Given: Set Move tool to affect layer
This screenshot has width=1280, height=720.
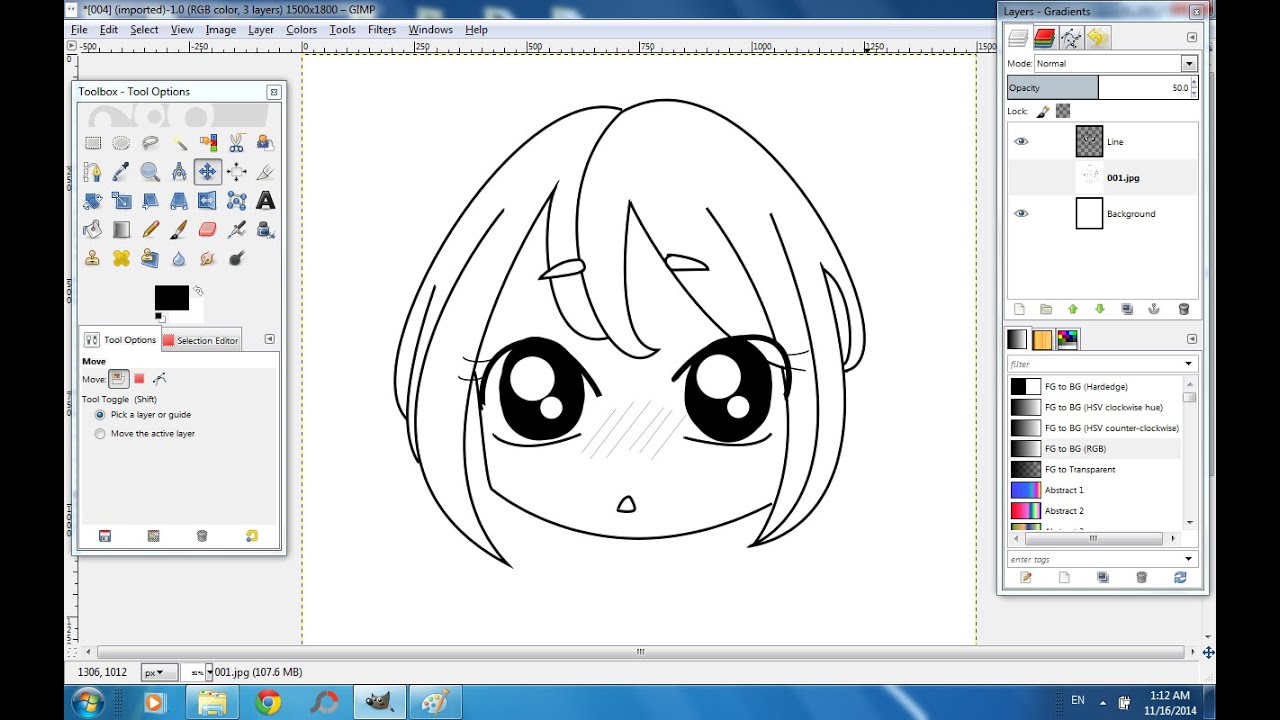Looking at the screenshot, I should tap(119, 379).
